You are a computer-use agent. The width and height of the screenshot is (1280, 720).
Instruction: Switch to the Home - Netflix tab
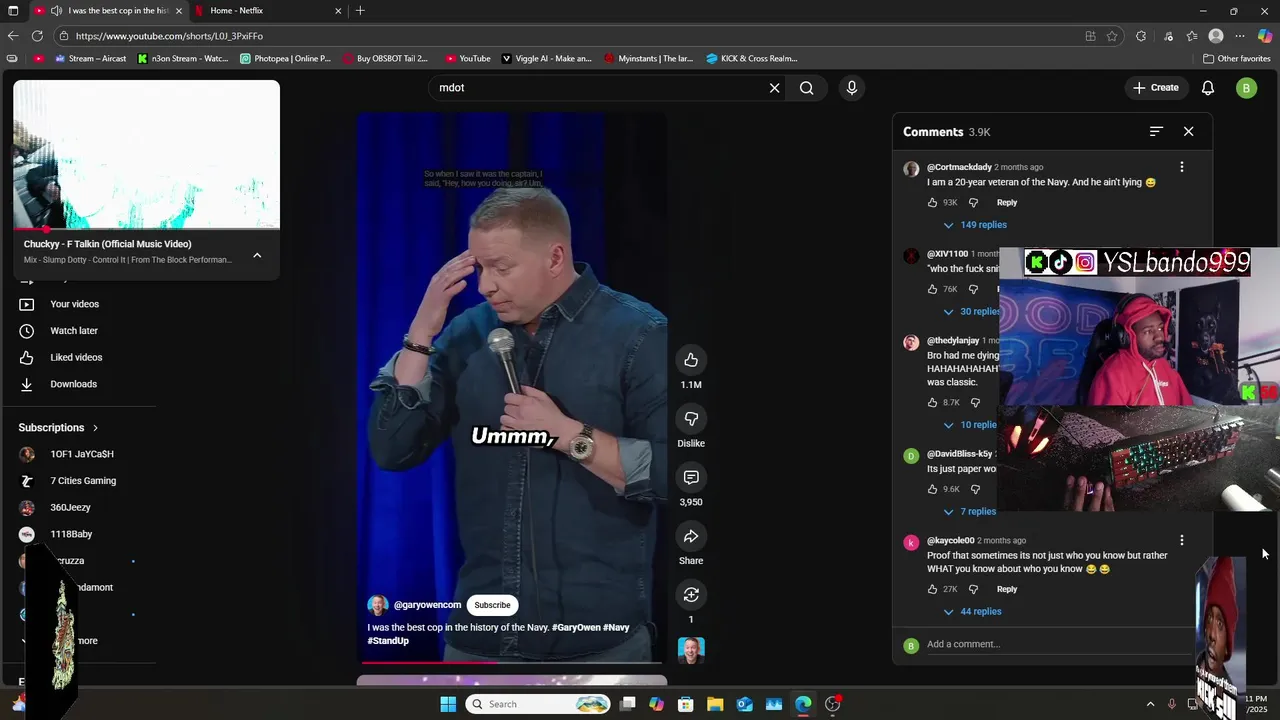(268, 11)
